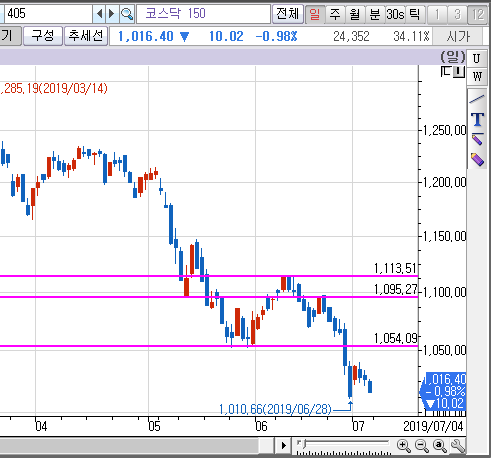Click the chart layout icon below (일)

click(x=453, y=72)
